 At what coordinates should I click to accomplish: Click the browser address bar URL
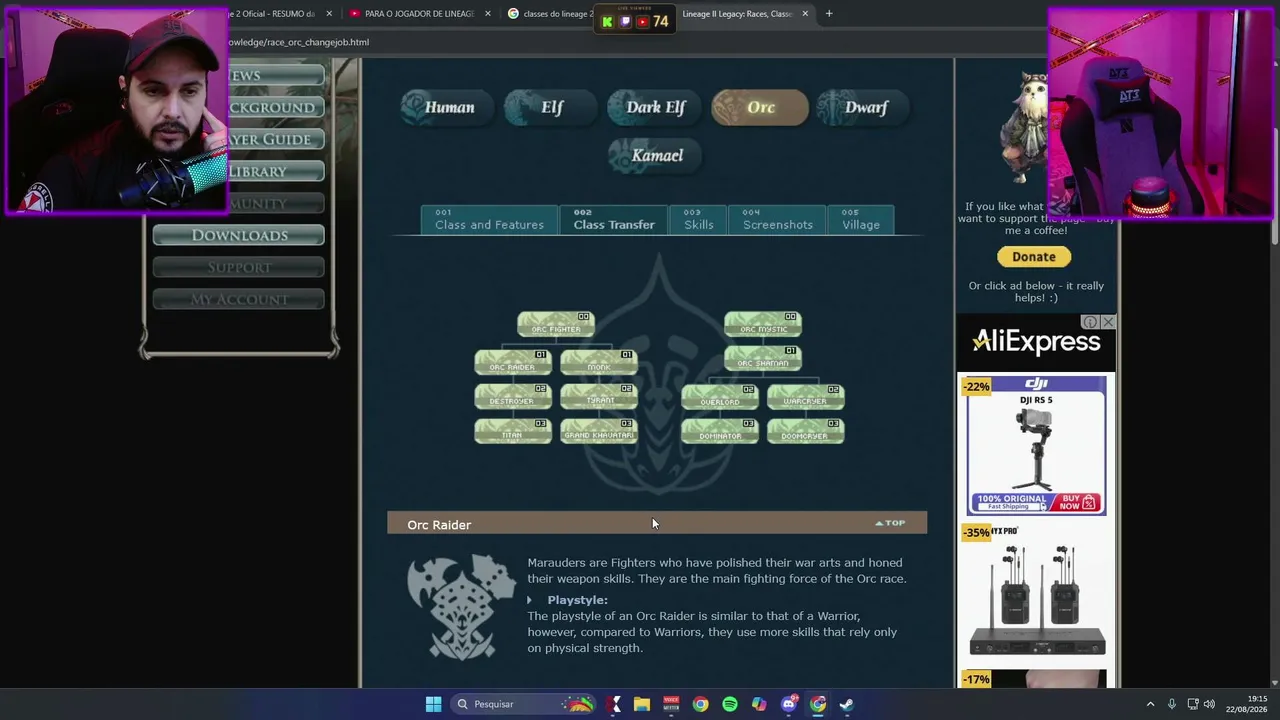298,42
